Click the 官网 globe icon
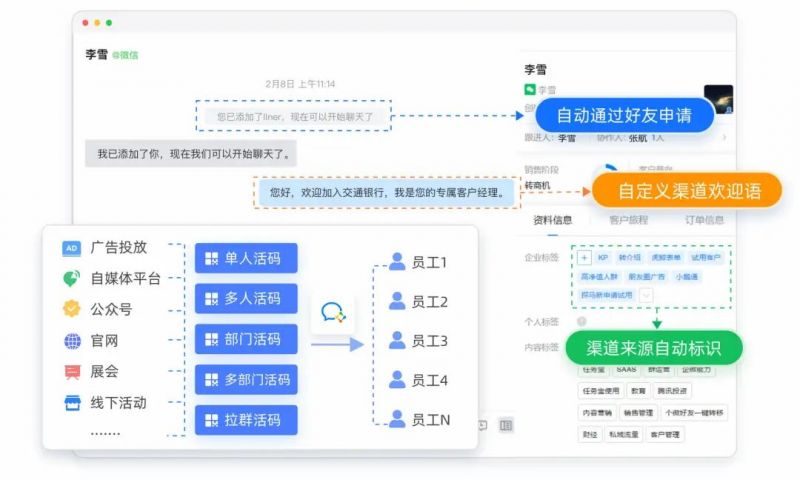 point(72,341)
